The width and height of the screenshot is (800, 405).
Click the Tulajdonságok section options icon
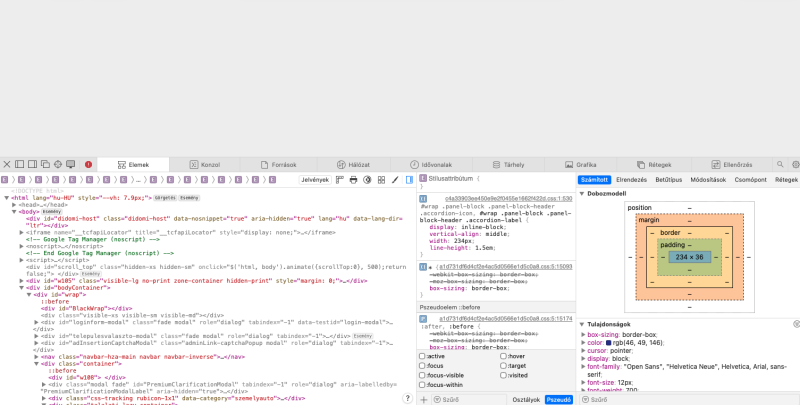pos(796,324)
